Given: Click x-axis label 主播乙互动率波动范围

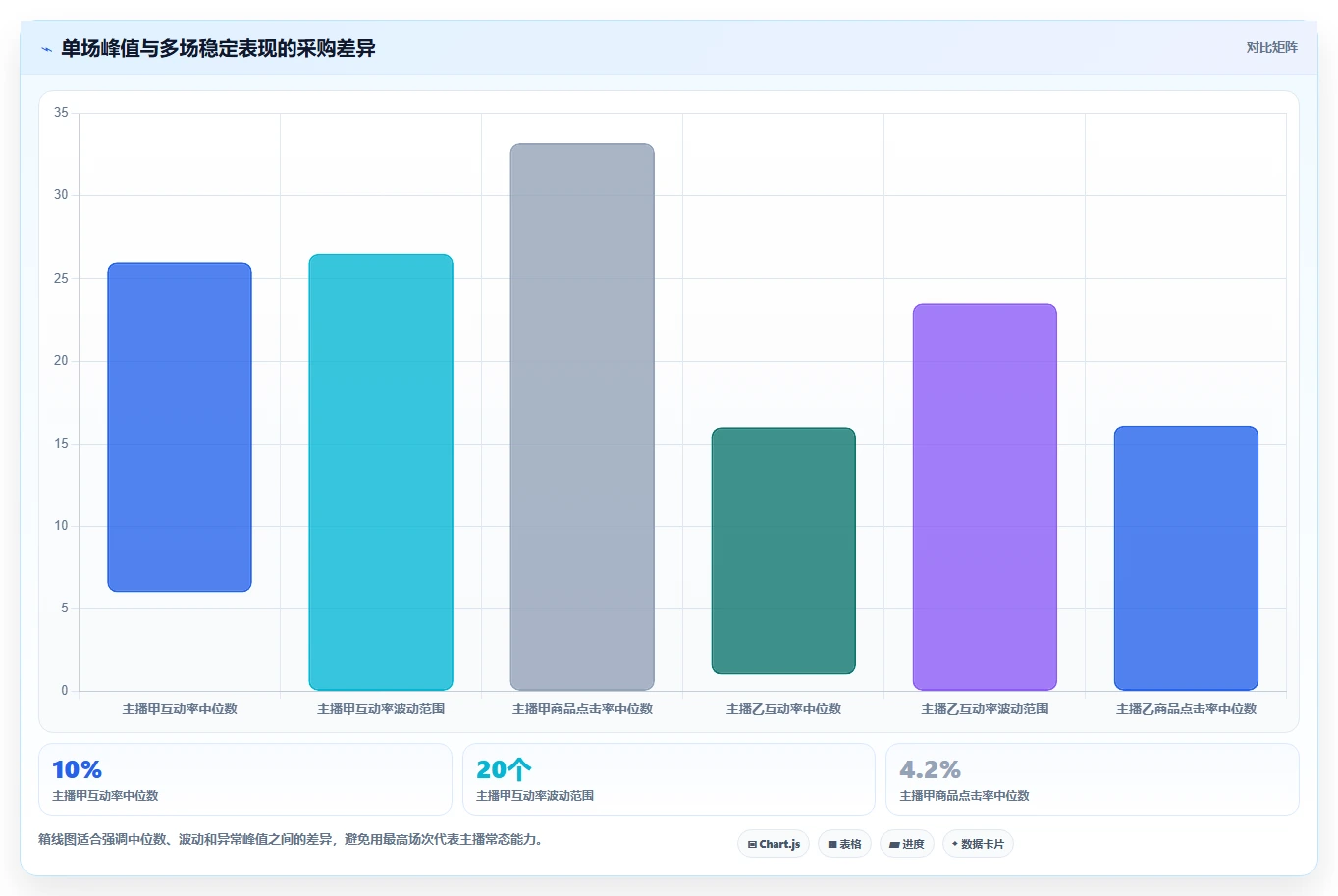Looking at the screenshot, I should [985, 709].
